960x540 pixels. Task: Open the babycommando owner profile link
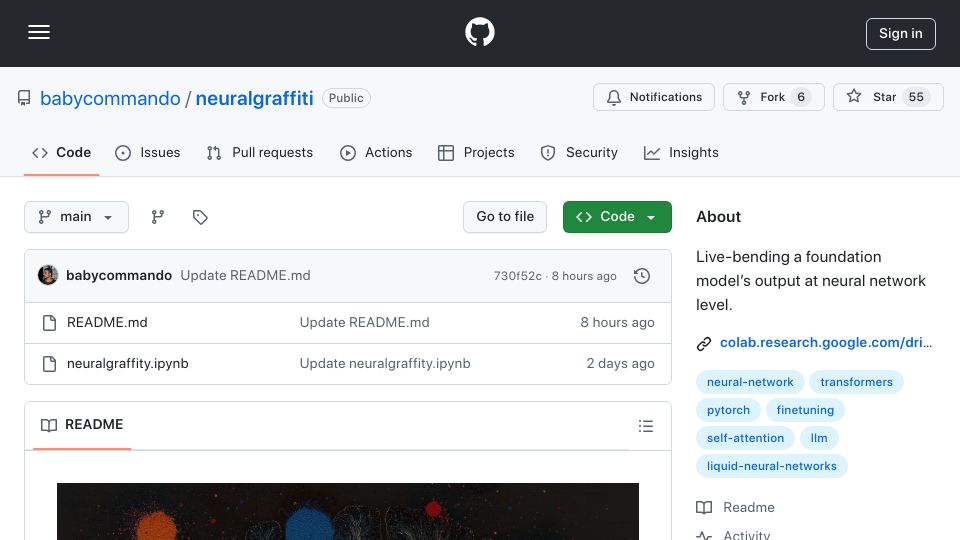pos(110,98)
